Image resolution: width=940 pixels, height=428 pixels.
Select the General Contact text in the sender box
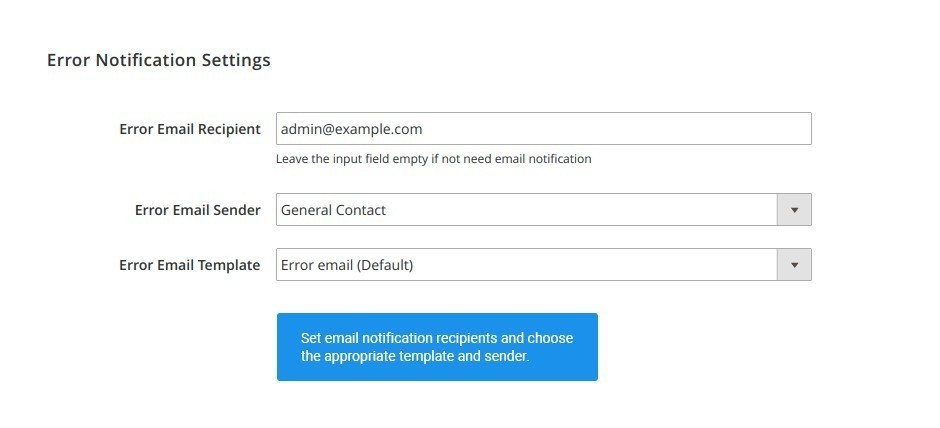(x=333, y=210)
